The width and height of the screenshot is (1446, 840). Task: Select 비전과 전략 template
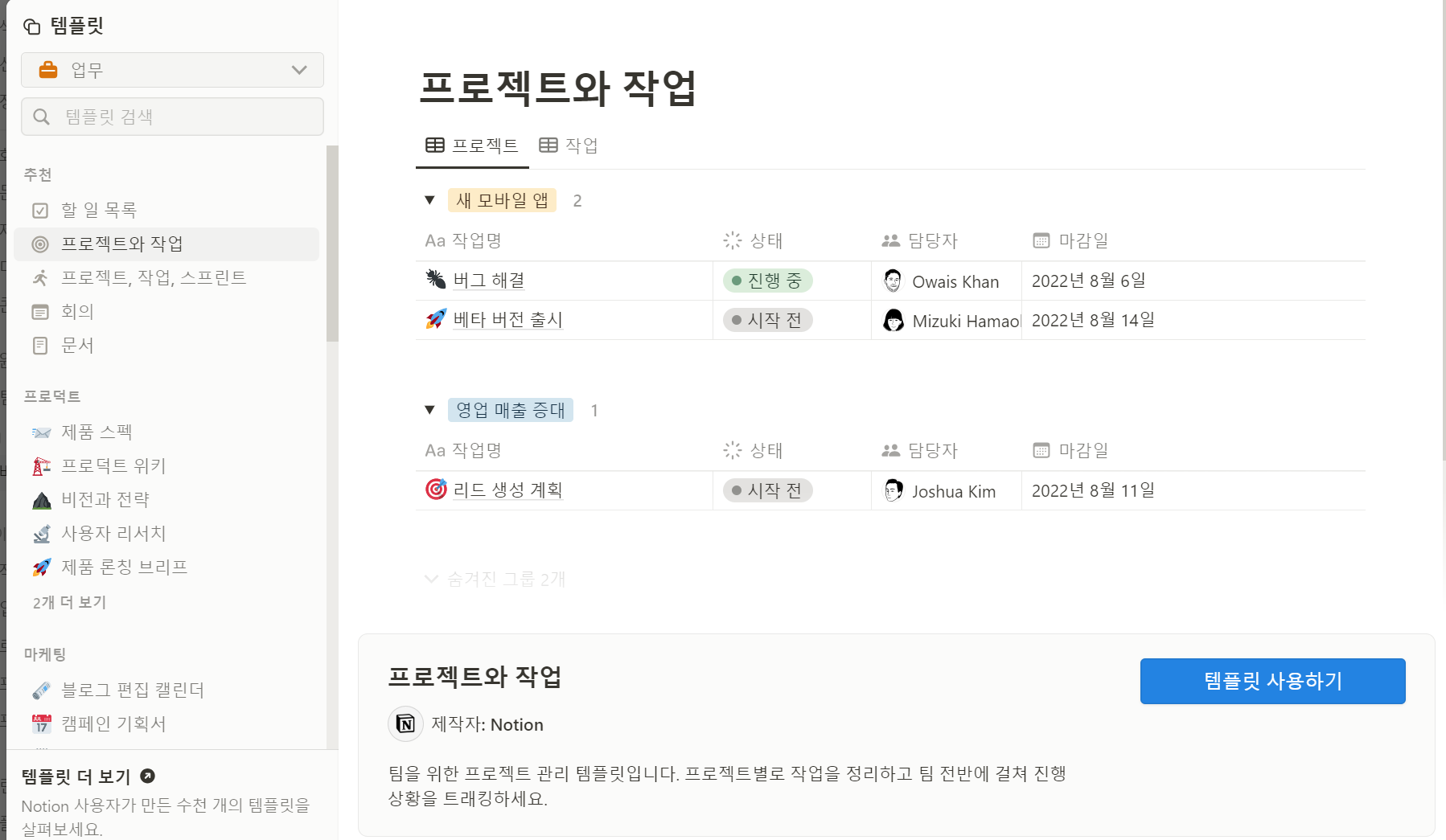pyautogui.click(x=166, y=500)
